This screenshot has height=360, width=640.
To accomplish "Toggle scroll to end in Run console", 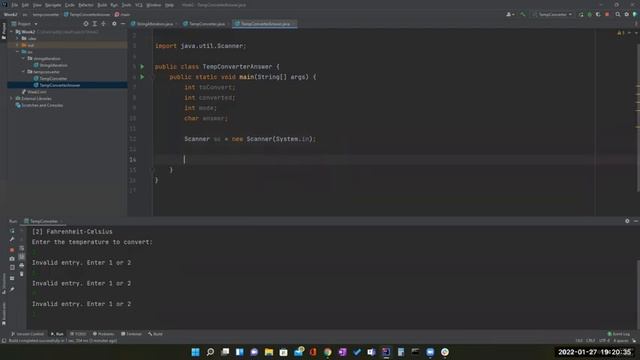I will pos(22,256).
